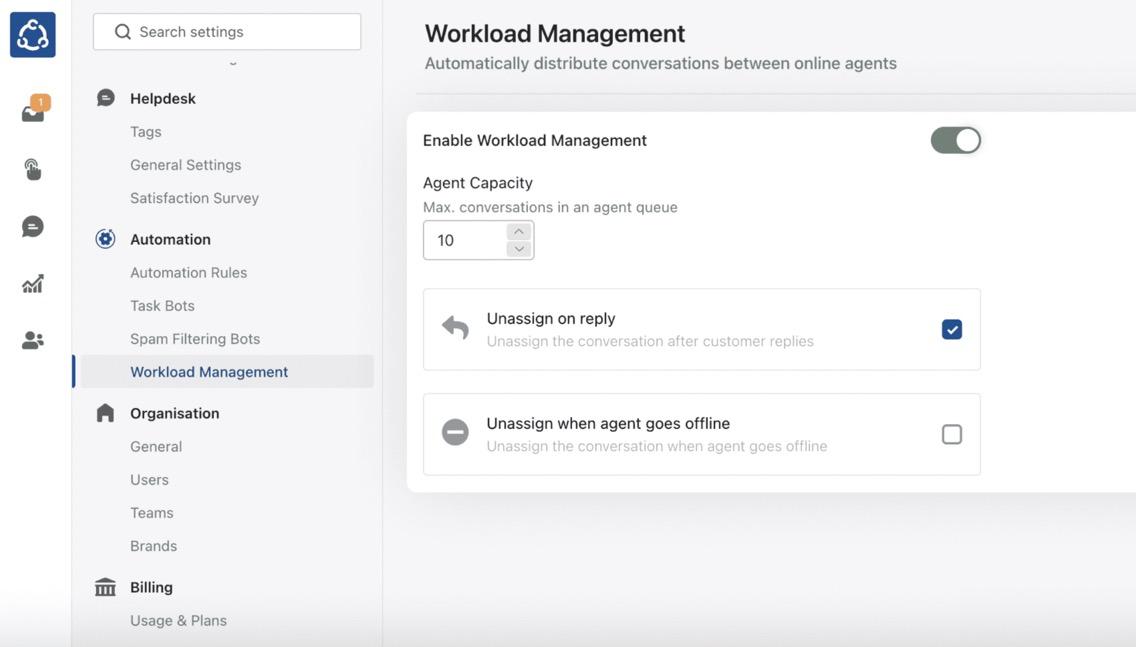Open the analytics chart icon

[x=33, y=284]
